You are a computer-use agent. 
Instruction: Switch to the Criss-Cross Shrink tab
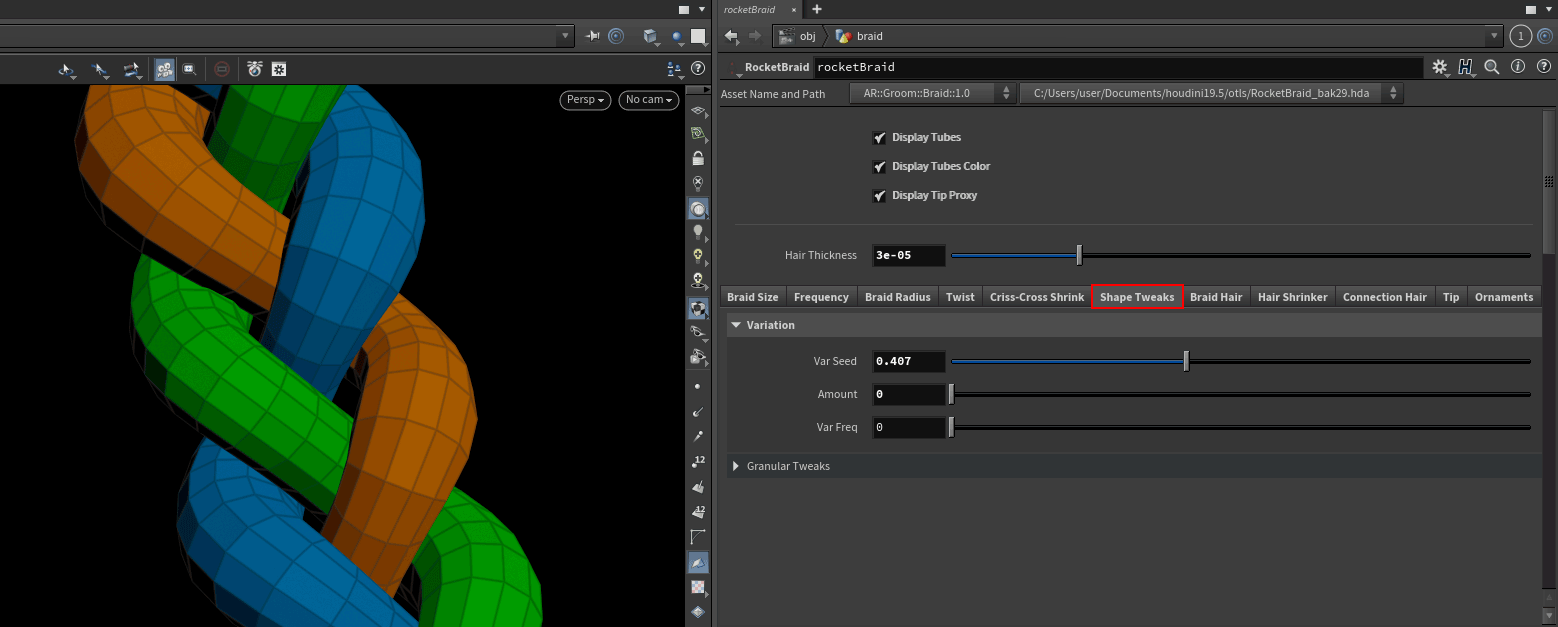1037,297
